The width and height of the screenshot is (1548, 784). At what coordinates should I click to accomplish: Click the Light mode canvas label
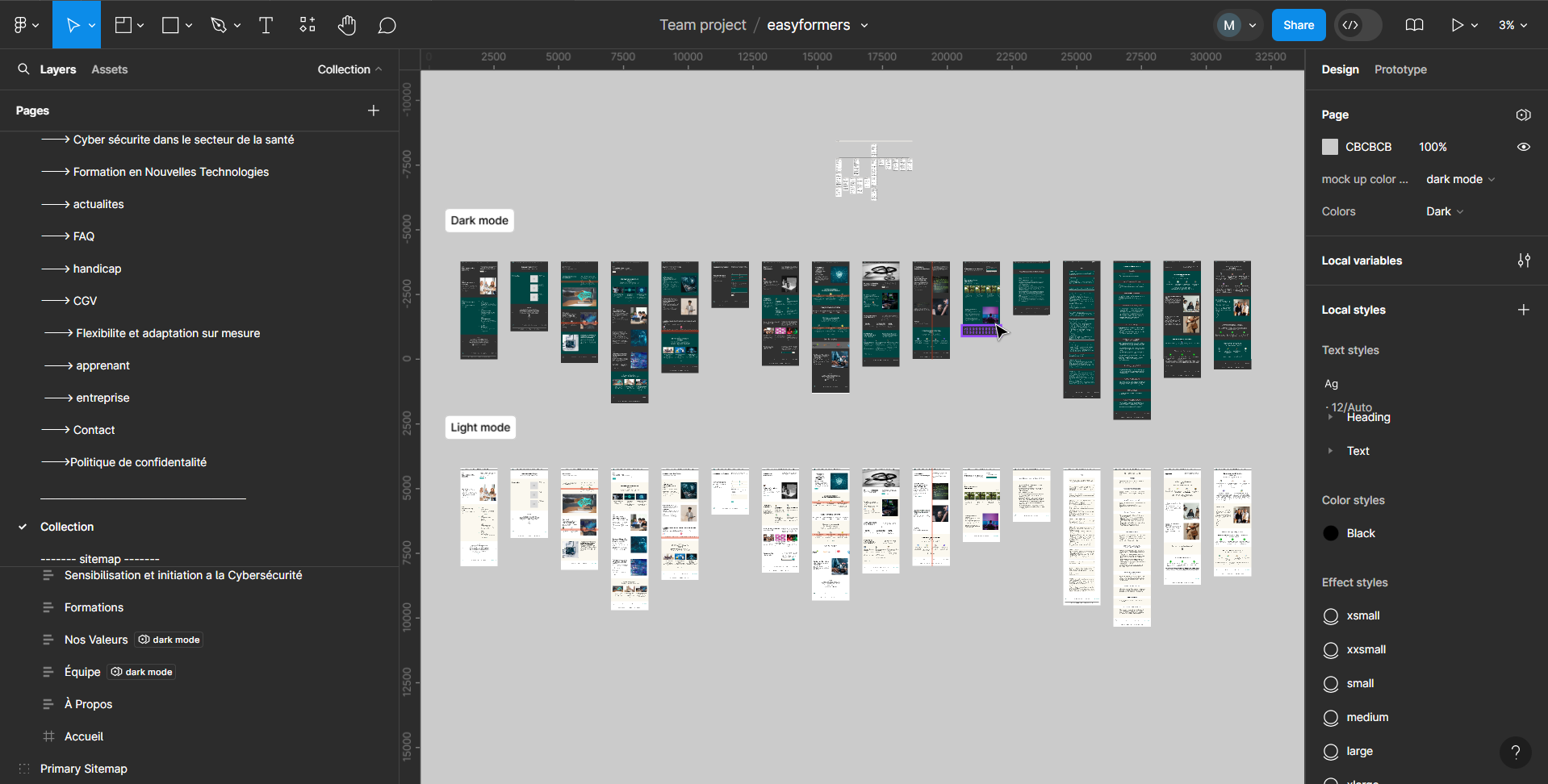pyautogui.click(x=480, y=427)
